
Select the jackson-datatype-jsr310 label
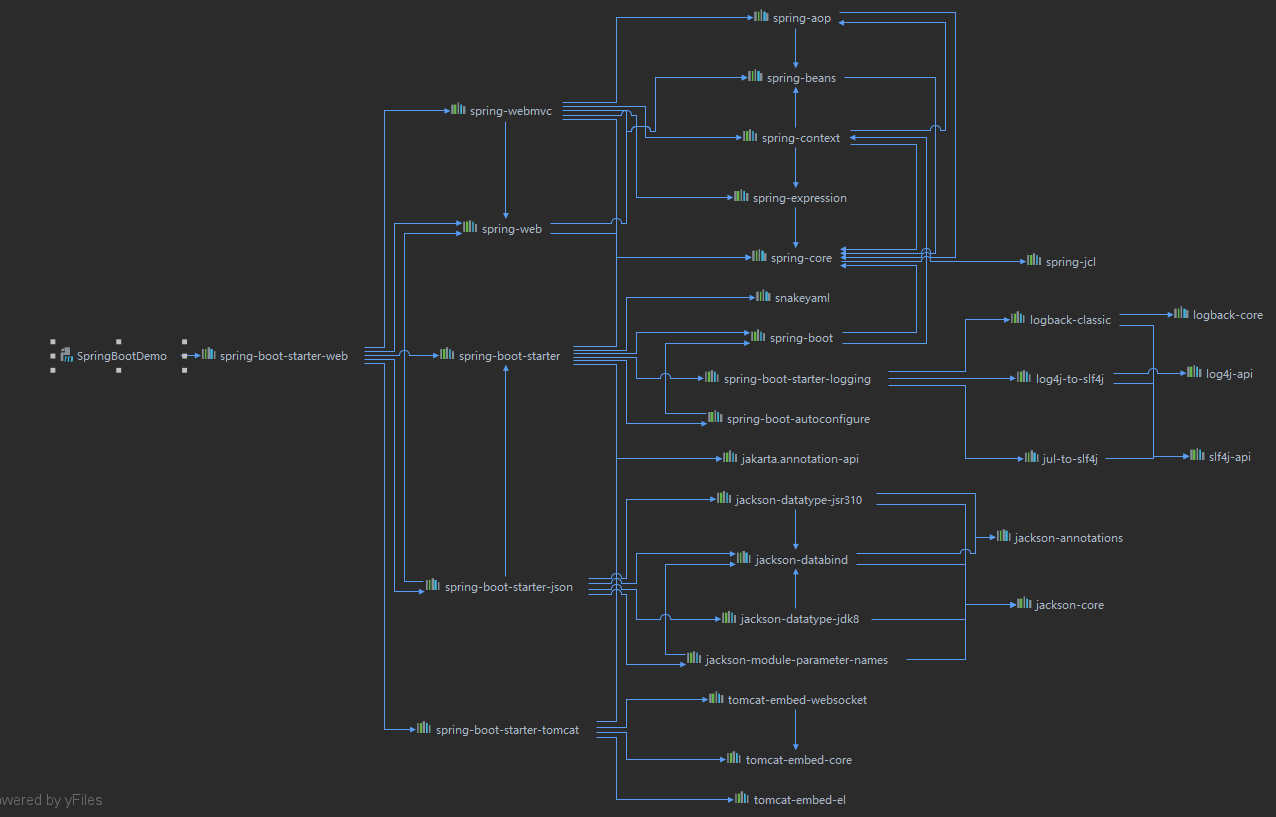799,499
